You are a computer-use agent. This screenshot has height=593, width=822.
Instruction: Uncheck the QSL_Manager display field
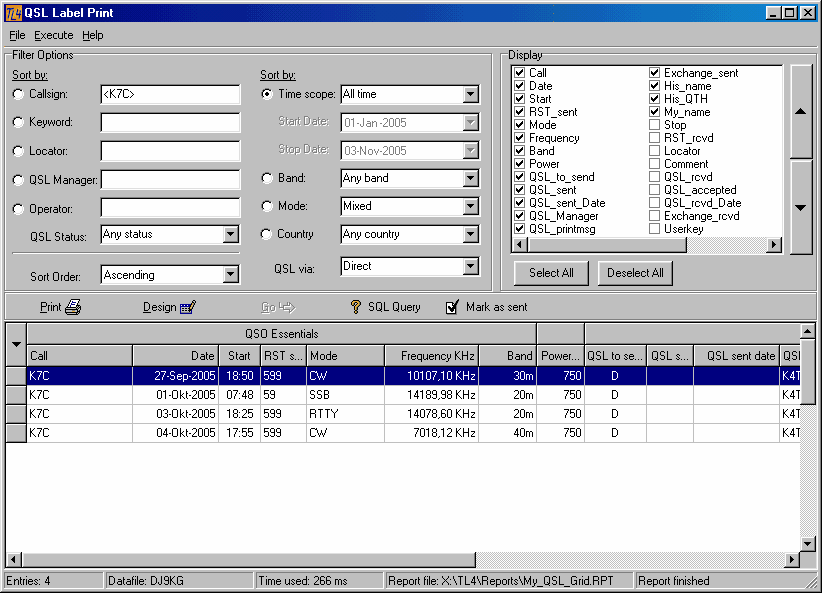[520, 215]
